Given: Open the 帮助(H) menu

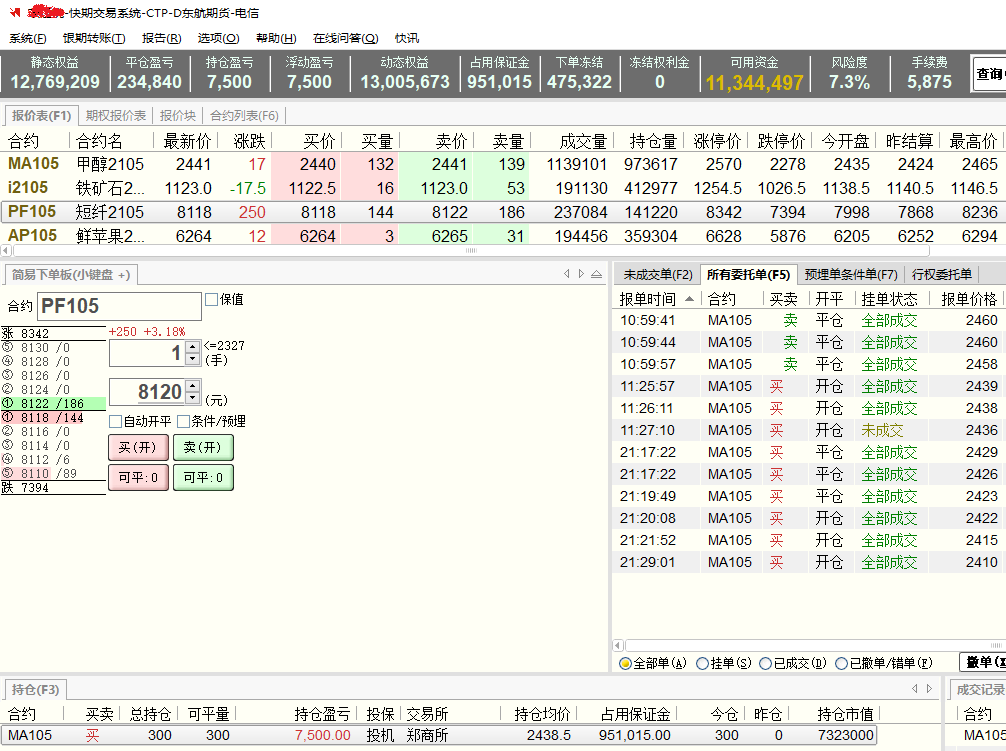Looking at the screenshot, I should 276,38.
